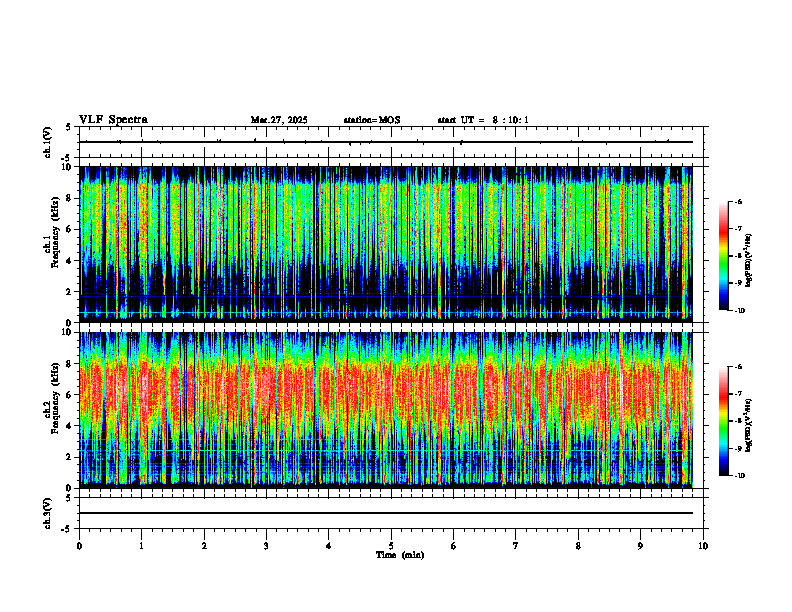
Task: Click the "-6" label on ch.2 color bar
Action: tap(738, 367)
